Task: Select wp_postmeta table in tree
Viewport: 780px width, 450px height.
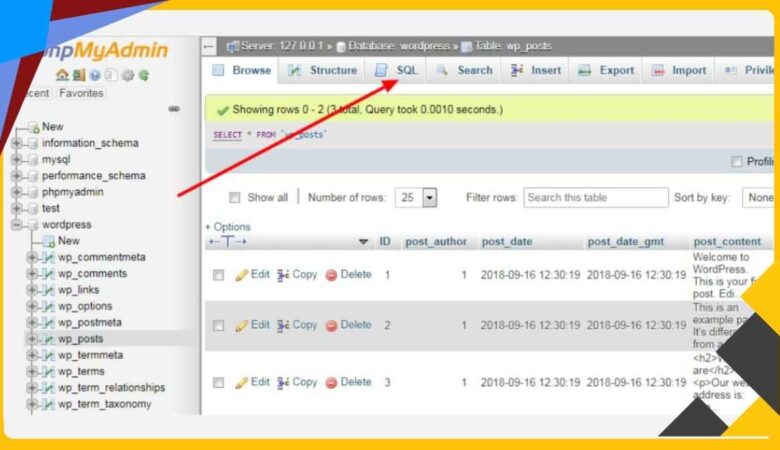Action: coord(90,323)
